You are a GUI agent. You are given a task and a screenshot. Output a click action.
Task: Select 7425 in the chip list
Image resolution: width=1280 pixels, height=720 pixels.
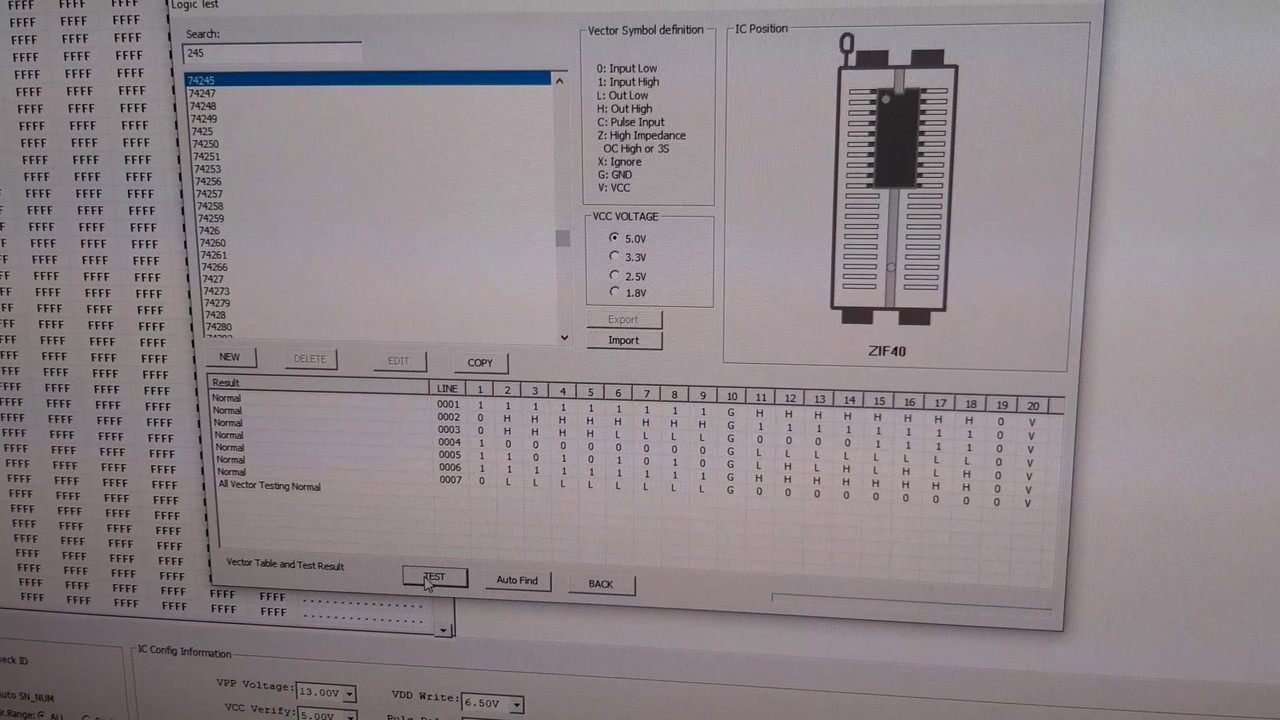point(202,131)
